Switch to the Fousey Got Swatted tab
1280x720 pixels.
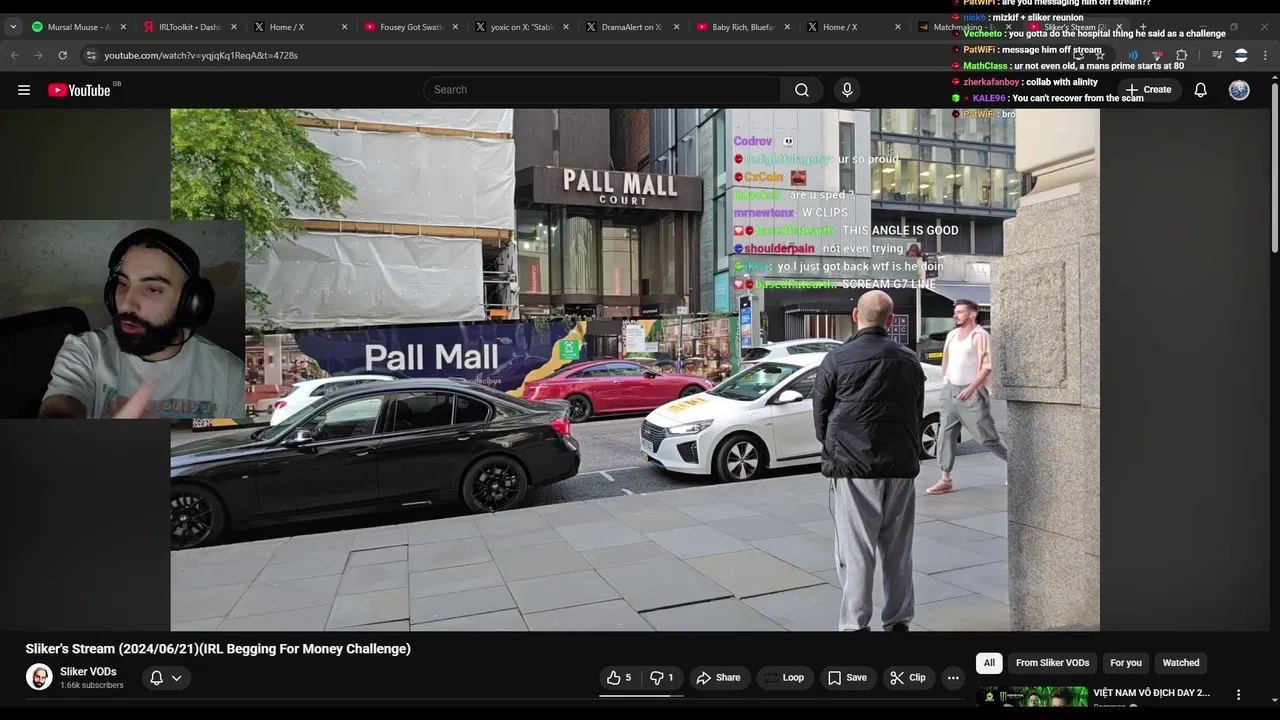pos(411,27)
